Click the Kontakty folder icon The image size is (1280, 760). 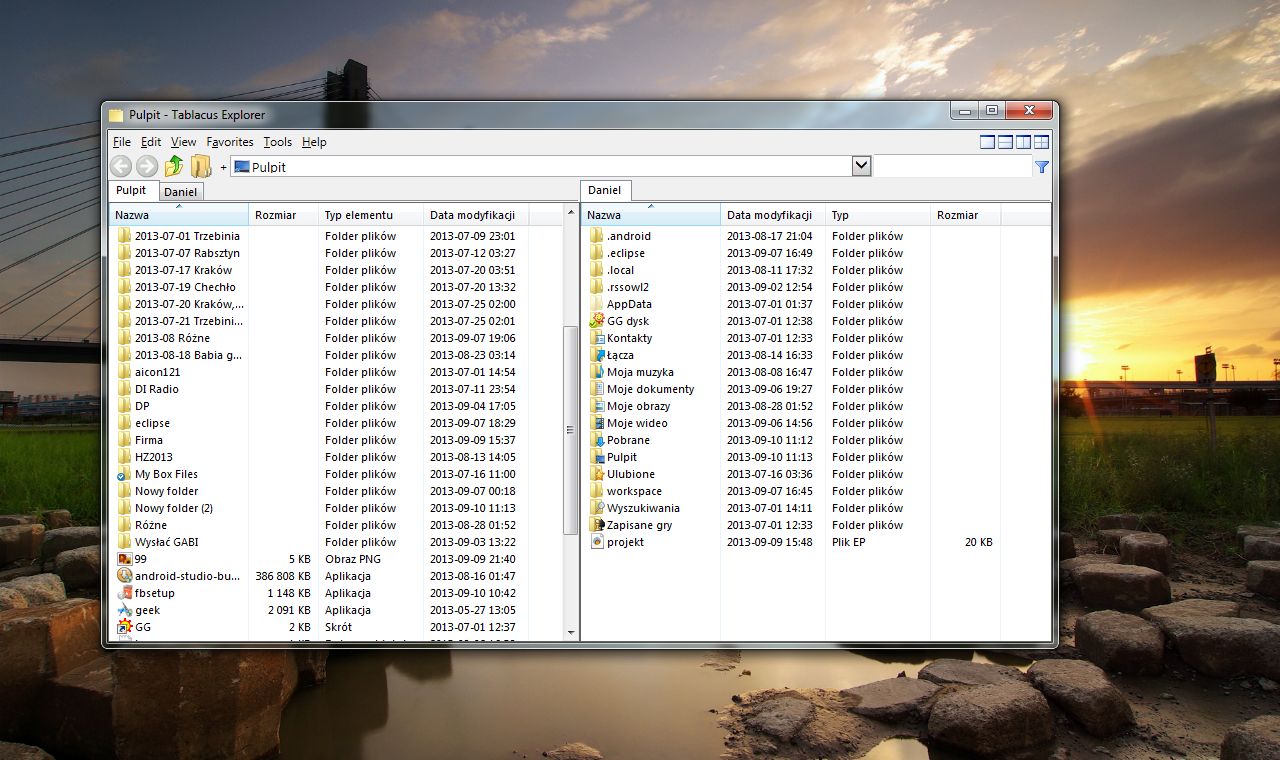click(597, 338)
